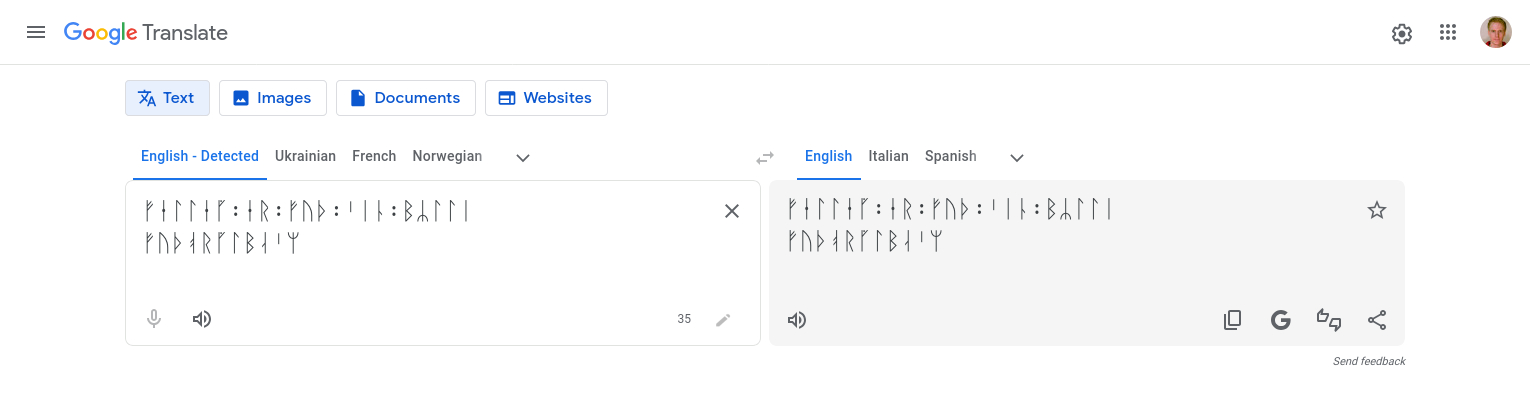The height and width of the screenshot is (400, 1530).
Task: Click the Send feedback link
Action: 1369,361
